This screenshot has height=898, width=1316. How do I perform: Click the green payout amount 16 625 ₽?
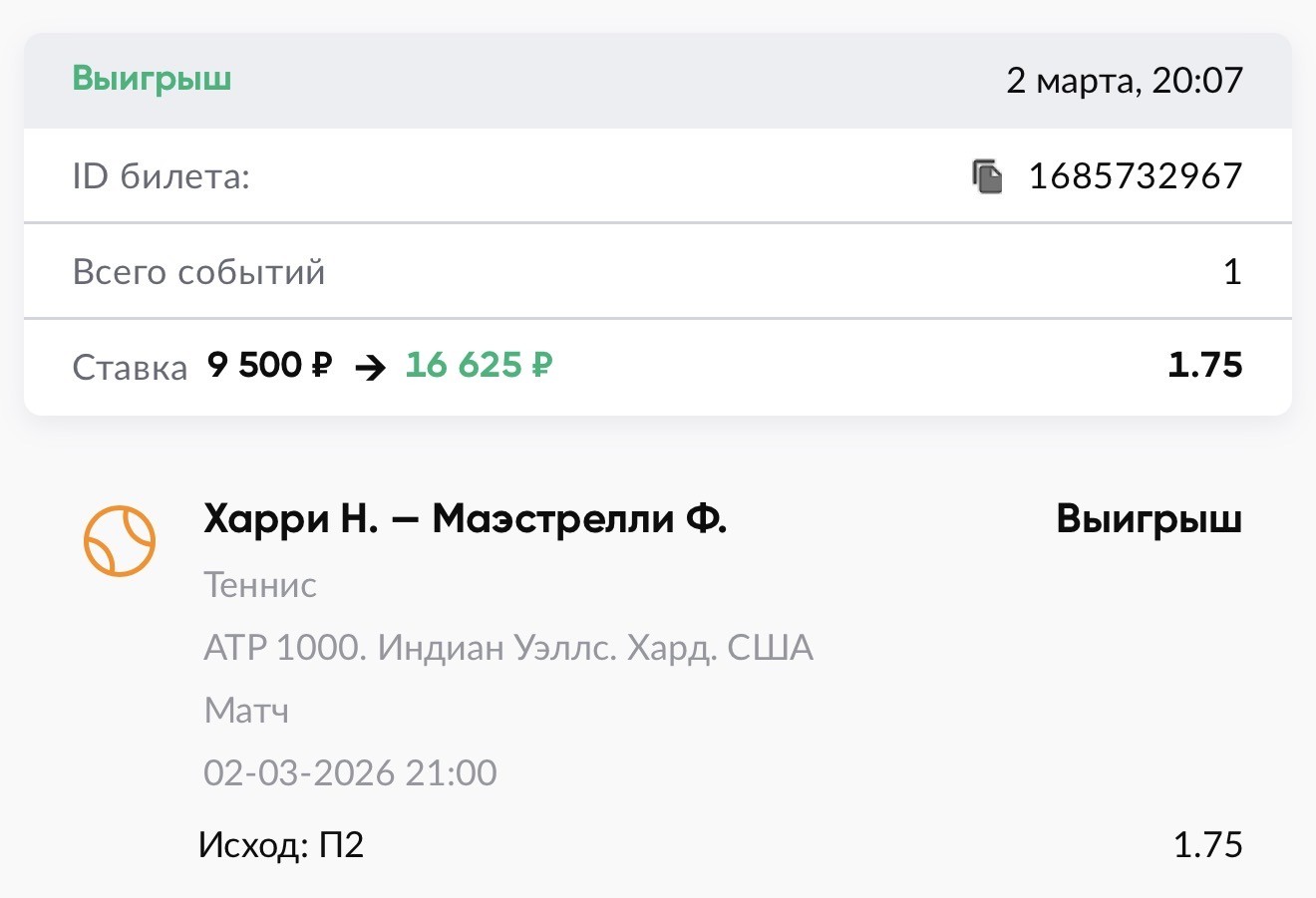(478, 366)
